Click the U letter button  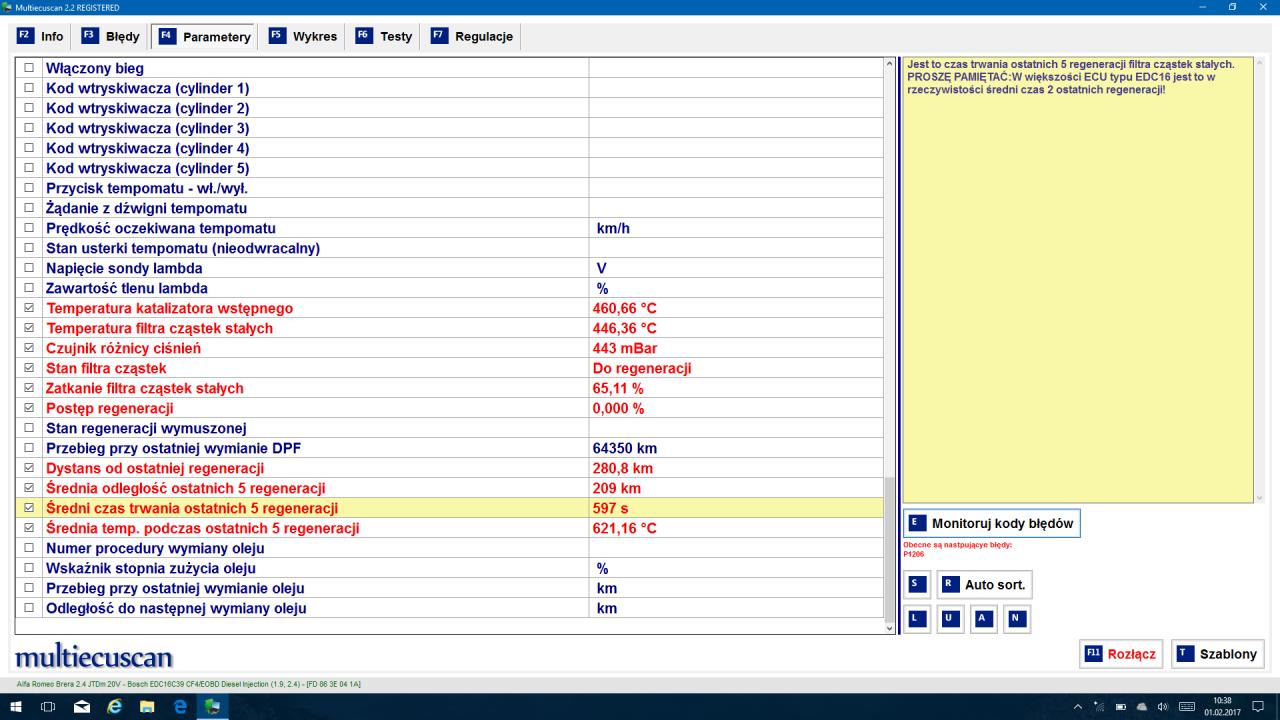pos(949,619)
